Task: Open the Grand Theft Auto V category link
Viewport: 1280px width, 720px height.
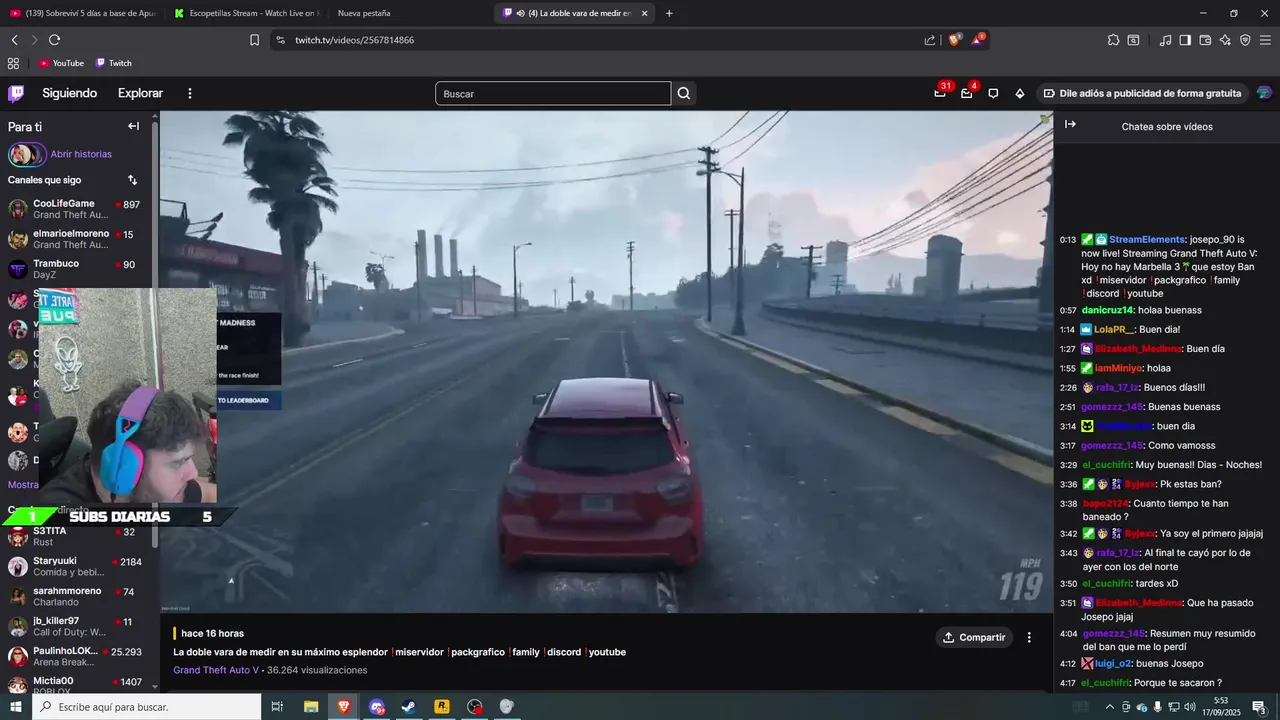Action: [x=216, y=670]
